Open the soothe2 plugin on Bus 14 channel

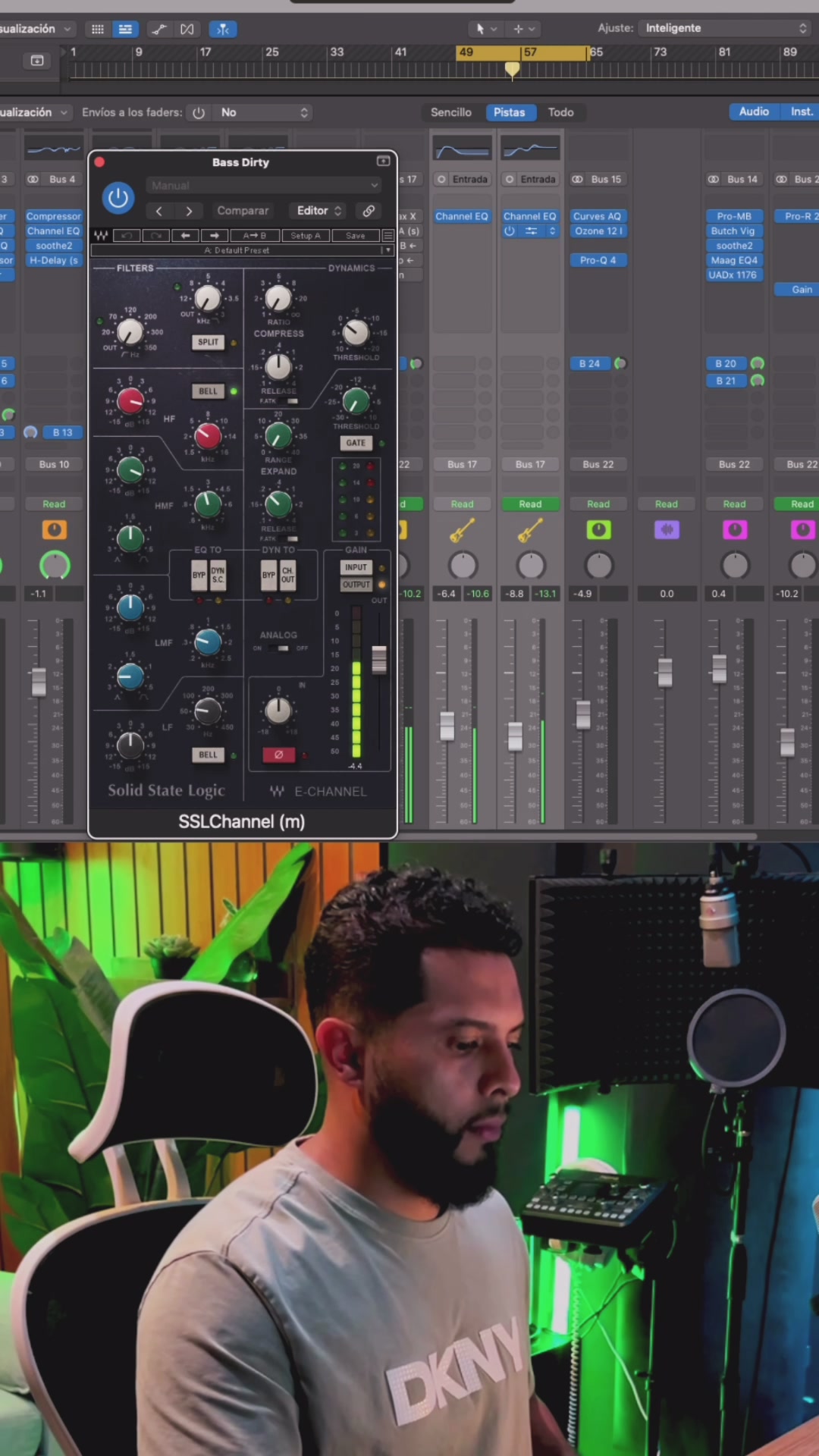tap(734, 246)
